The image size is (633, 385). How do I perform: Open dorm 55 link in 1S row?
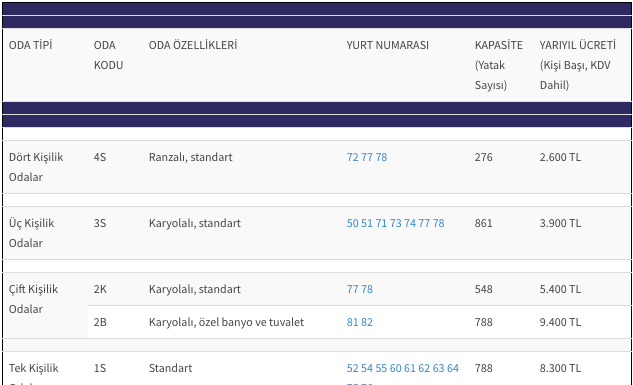381,368
